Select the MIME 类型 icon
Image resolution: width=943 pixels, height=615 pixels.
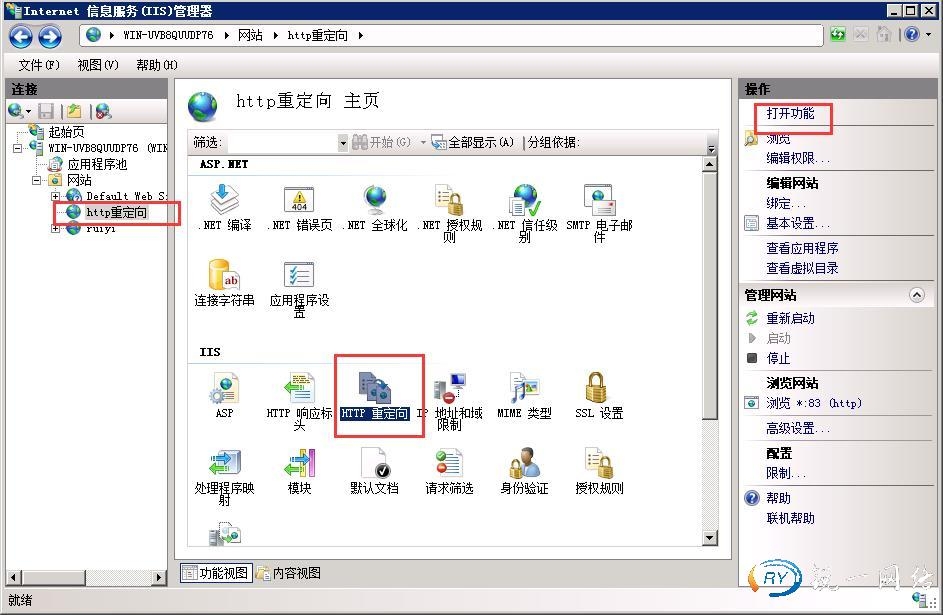point(524,389)
